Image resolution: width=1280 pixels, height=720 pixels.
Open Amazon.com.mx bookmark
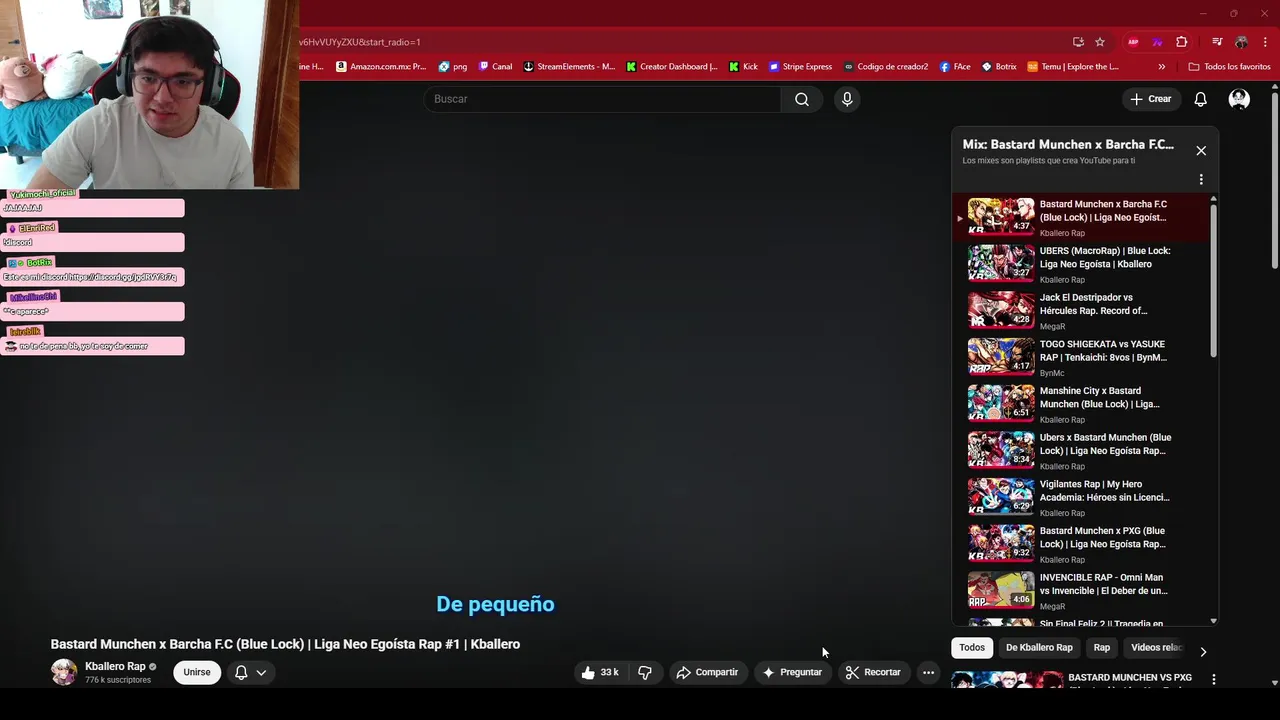click(381, 67)
